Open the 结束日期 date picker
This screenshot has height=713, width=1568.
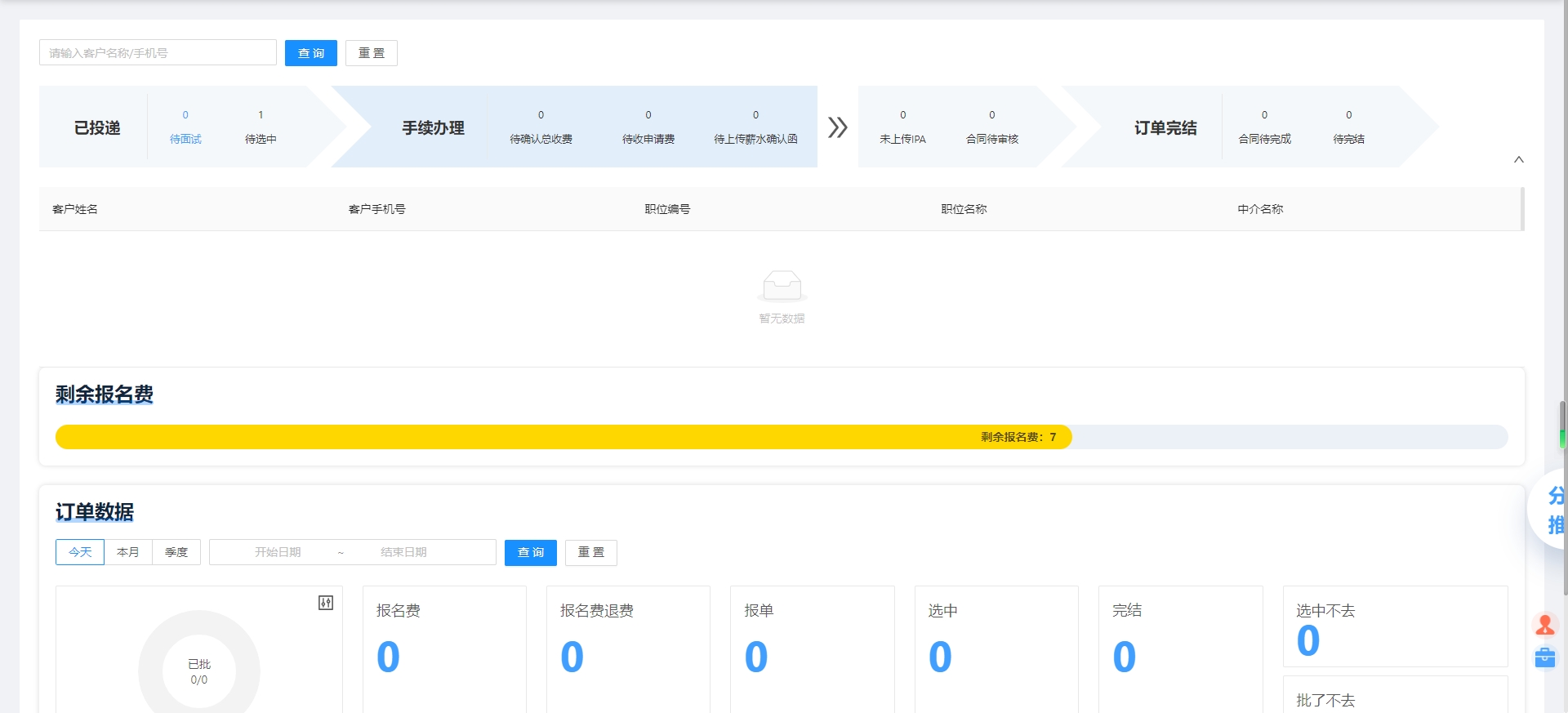click(x=403, y=552)
